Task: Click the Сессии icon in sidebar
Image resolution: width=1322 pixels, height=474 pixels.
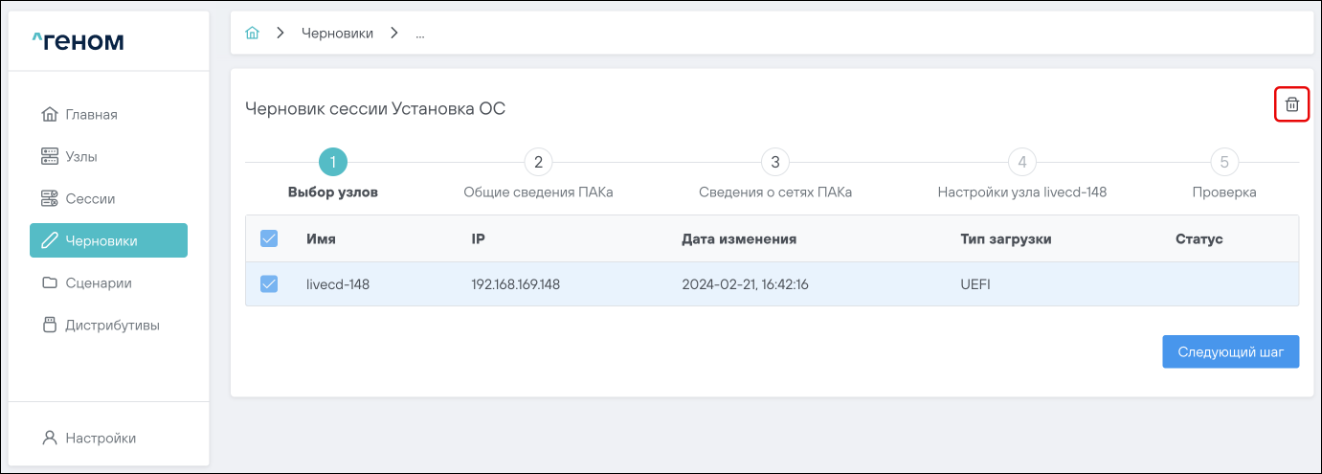Action: point(50,199)
